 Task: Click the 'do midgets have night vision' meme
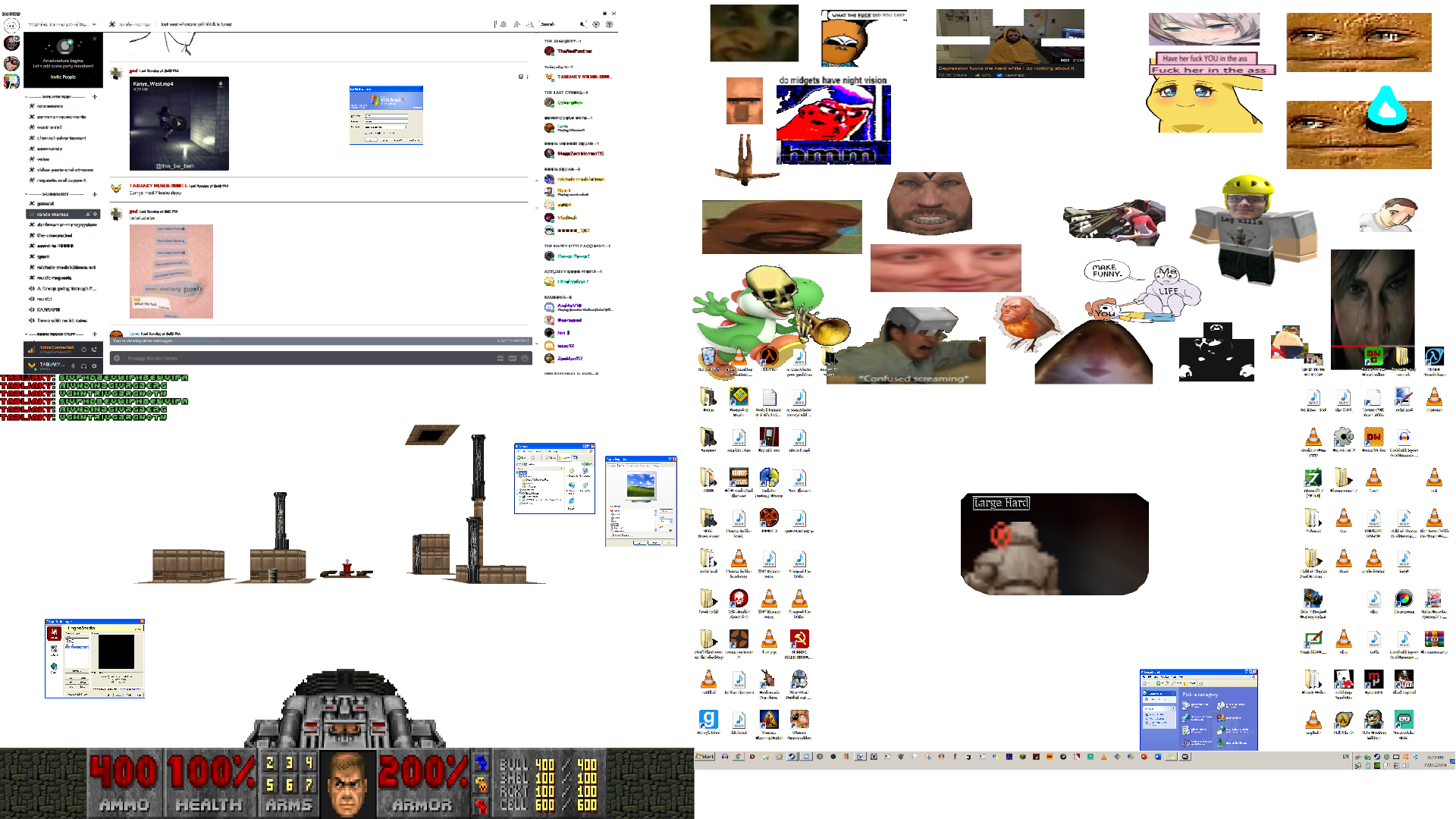tap(833, 120)
